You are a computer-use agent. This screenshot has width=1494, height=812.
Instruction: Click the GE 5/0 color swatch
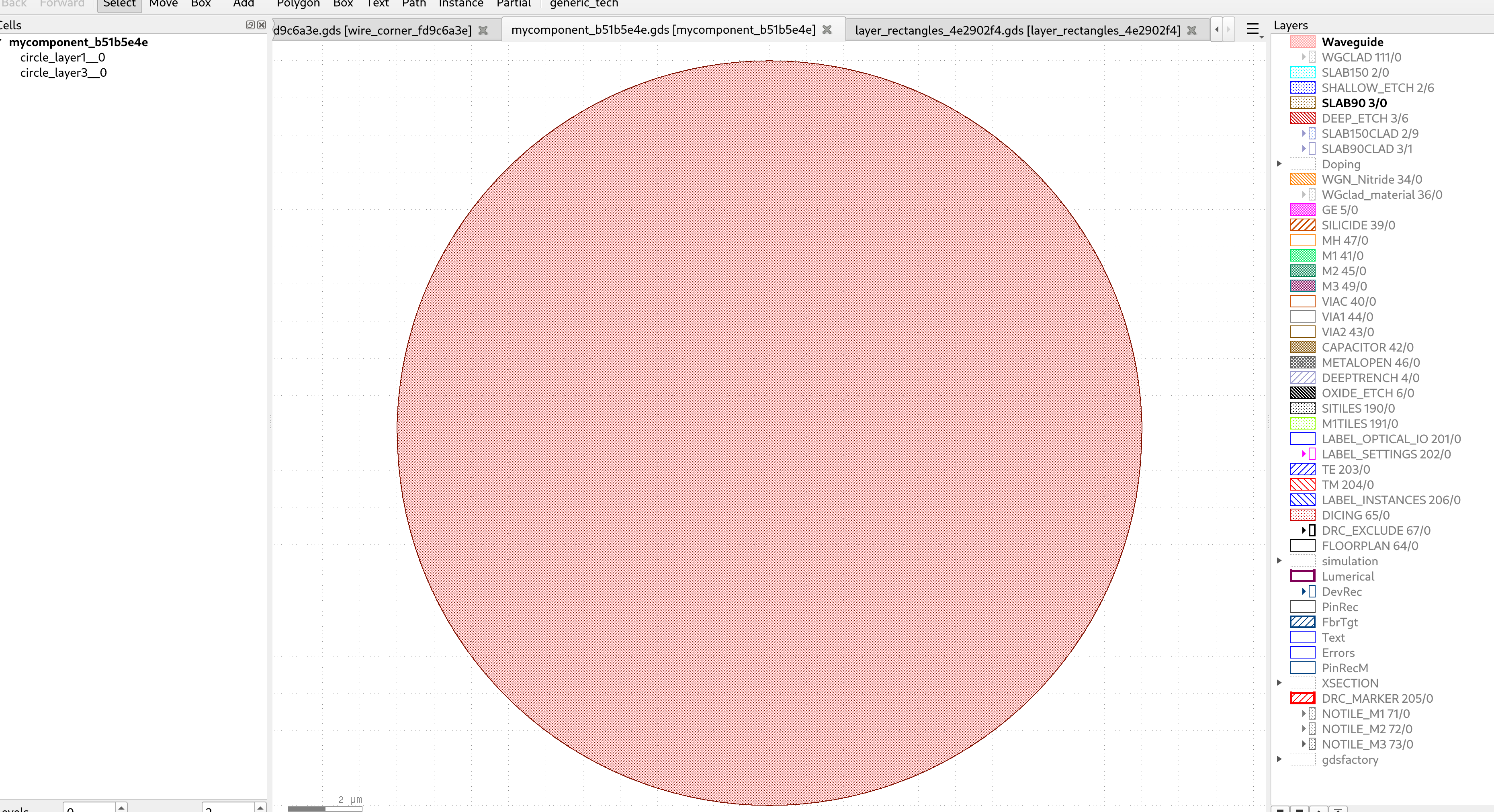tap(1303, 209)
